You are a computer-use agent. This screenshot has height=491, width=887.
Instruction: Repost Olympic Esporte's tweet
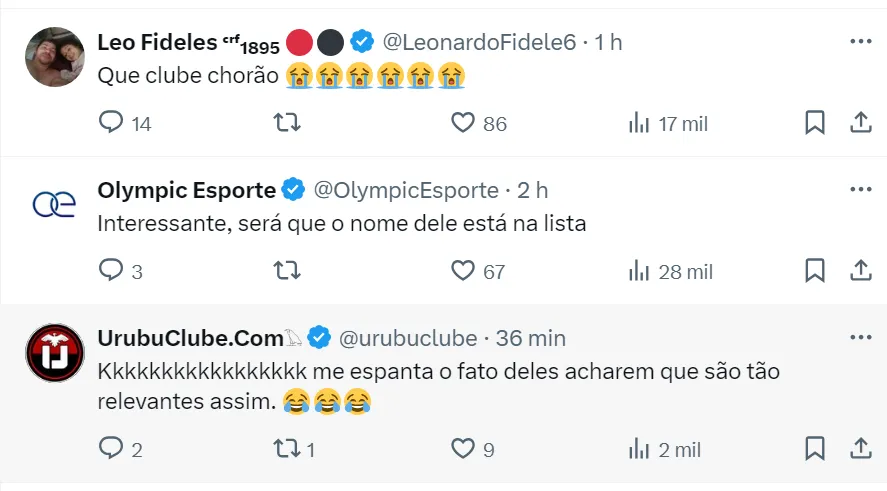286,271
